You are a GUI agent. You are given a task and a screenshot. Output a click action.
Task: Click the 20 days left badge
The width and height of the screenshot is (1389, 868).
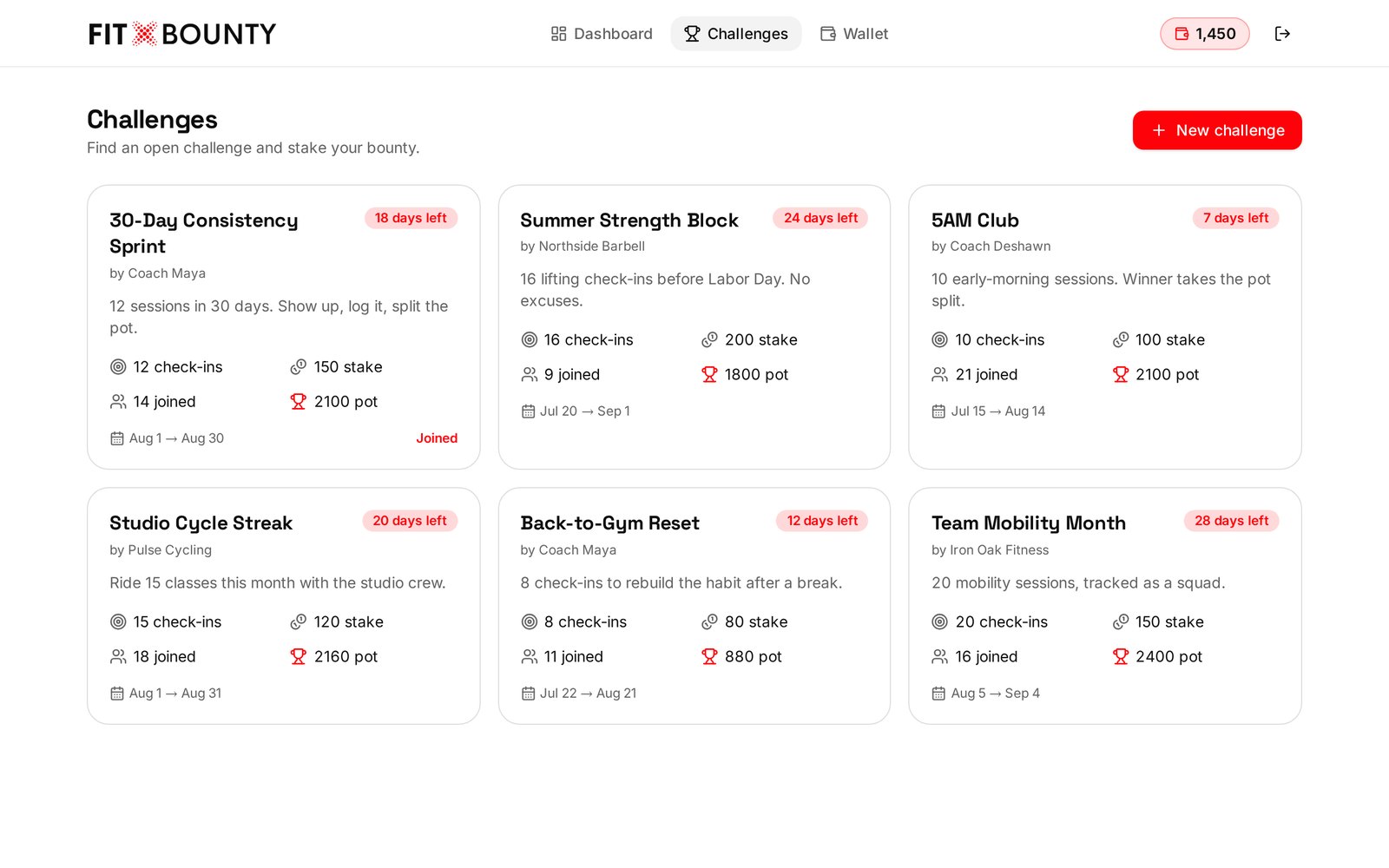click(410, 521)
